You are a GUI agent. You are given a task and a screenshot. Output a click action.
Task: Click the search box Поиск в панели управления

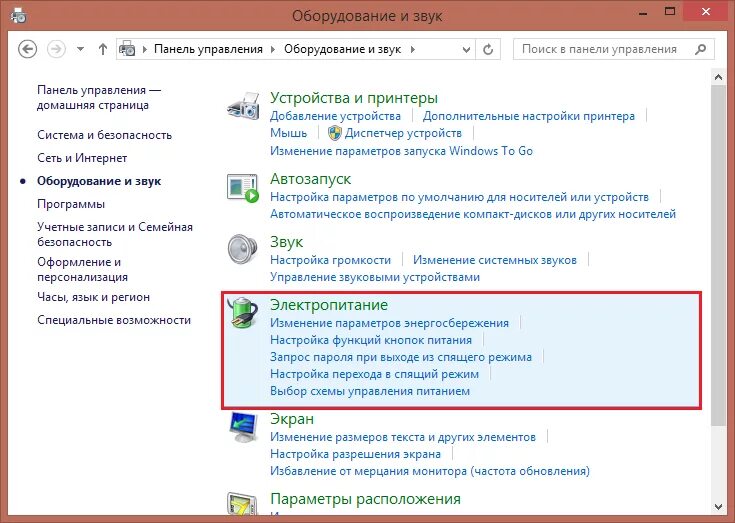[x=614, y=49]
